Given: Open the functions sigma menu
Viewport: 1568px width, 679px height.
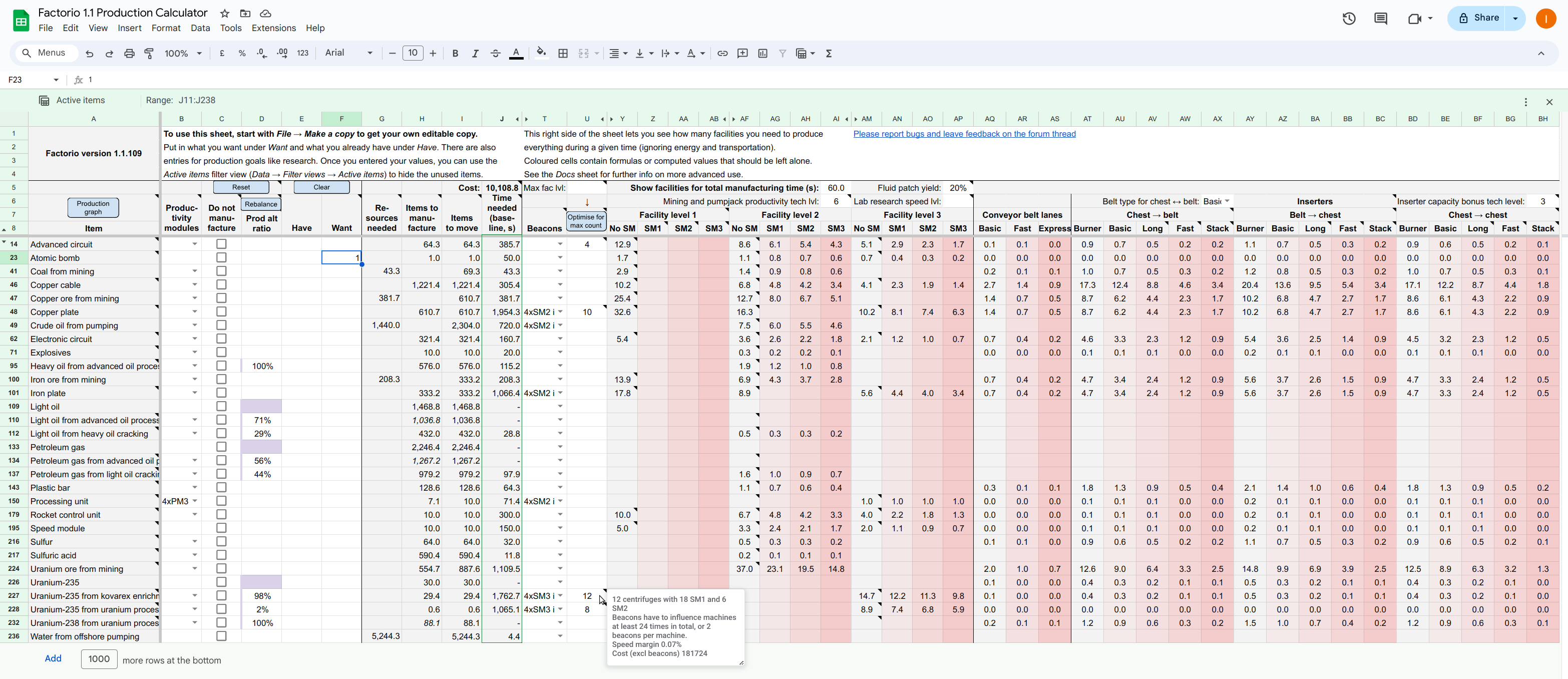Looking at the screenshot, I should tap(829, 54).
